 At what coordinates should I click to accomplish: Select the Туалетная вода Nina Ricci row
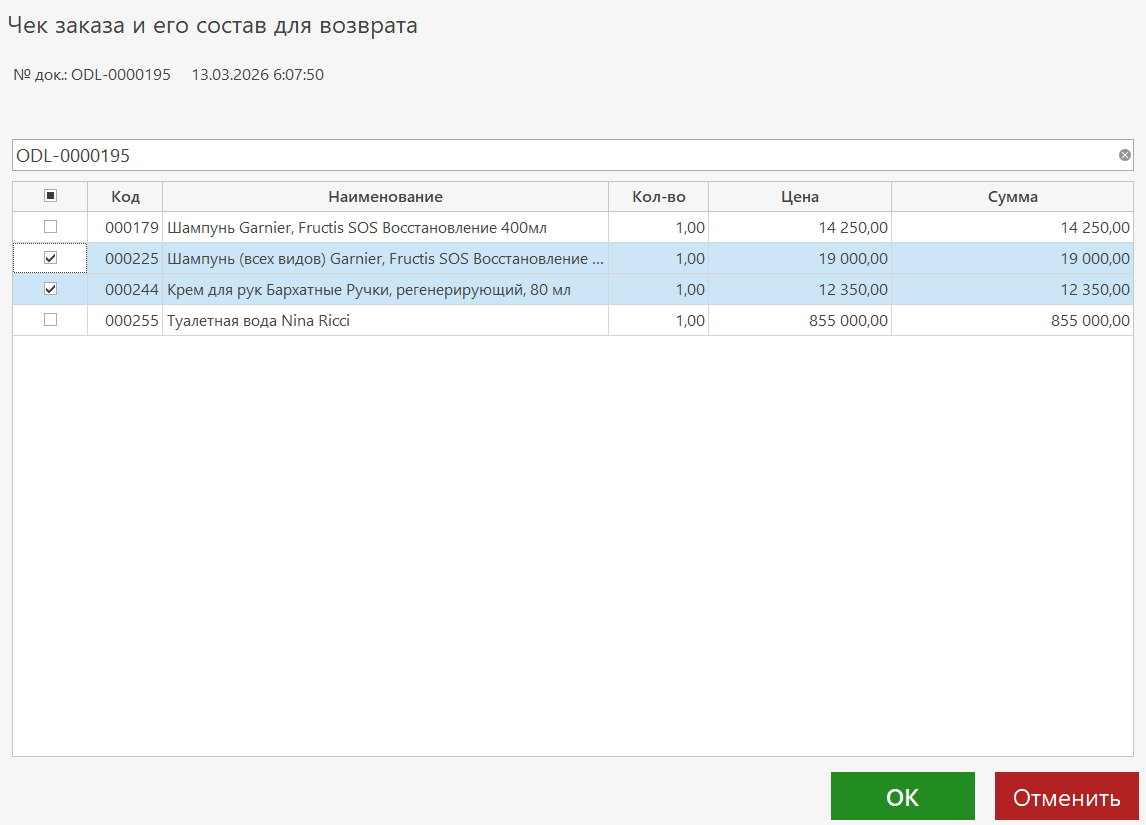[258, 321]
